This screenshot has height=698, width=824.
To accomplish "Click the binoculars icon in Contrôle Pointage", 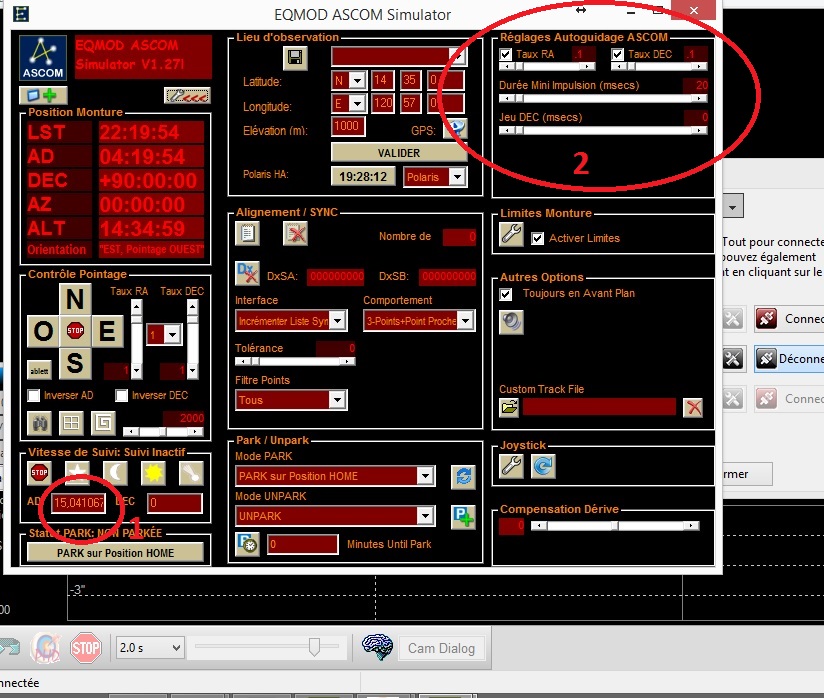I will (40, 423).
